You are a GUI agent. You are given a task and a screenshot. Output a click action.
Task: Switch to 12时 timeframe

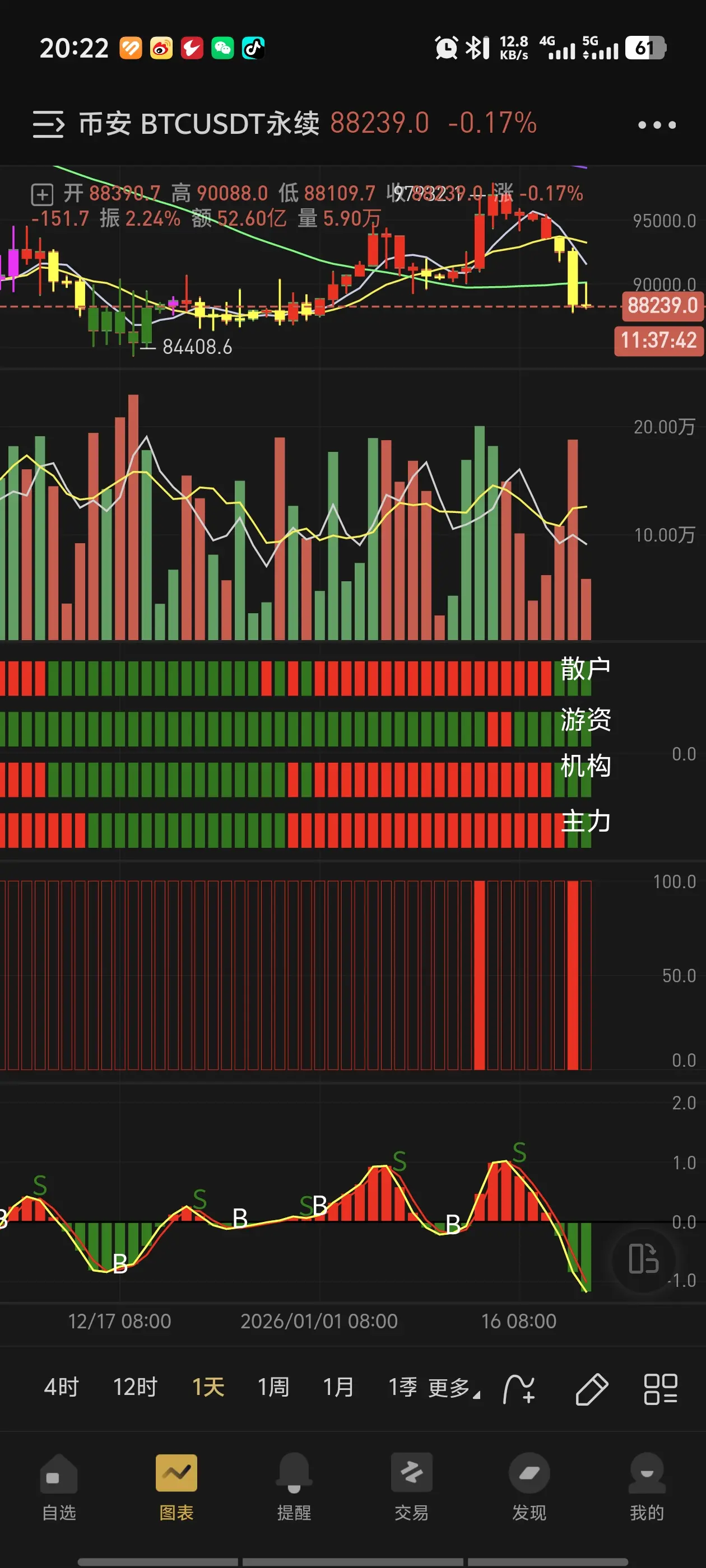135,1387
